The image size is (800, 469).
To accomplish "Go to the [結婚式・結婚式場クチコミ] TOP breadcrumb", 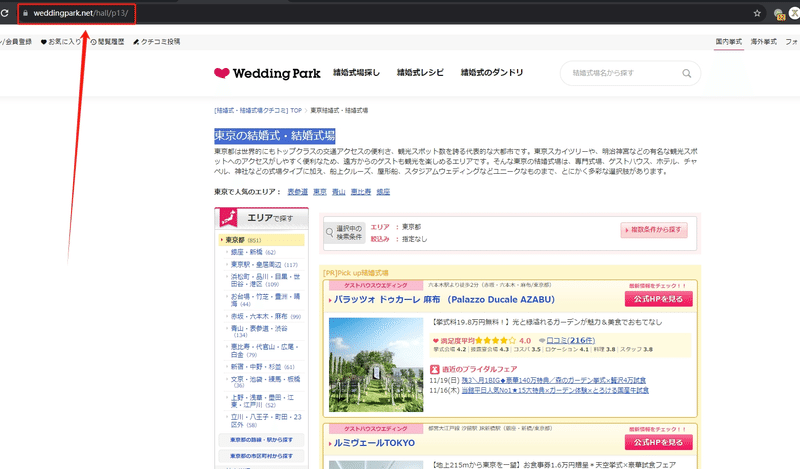I will 258,110.
